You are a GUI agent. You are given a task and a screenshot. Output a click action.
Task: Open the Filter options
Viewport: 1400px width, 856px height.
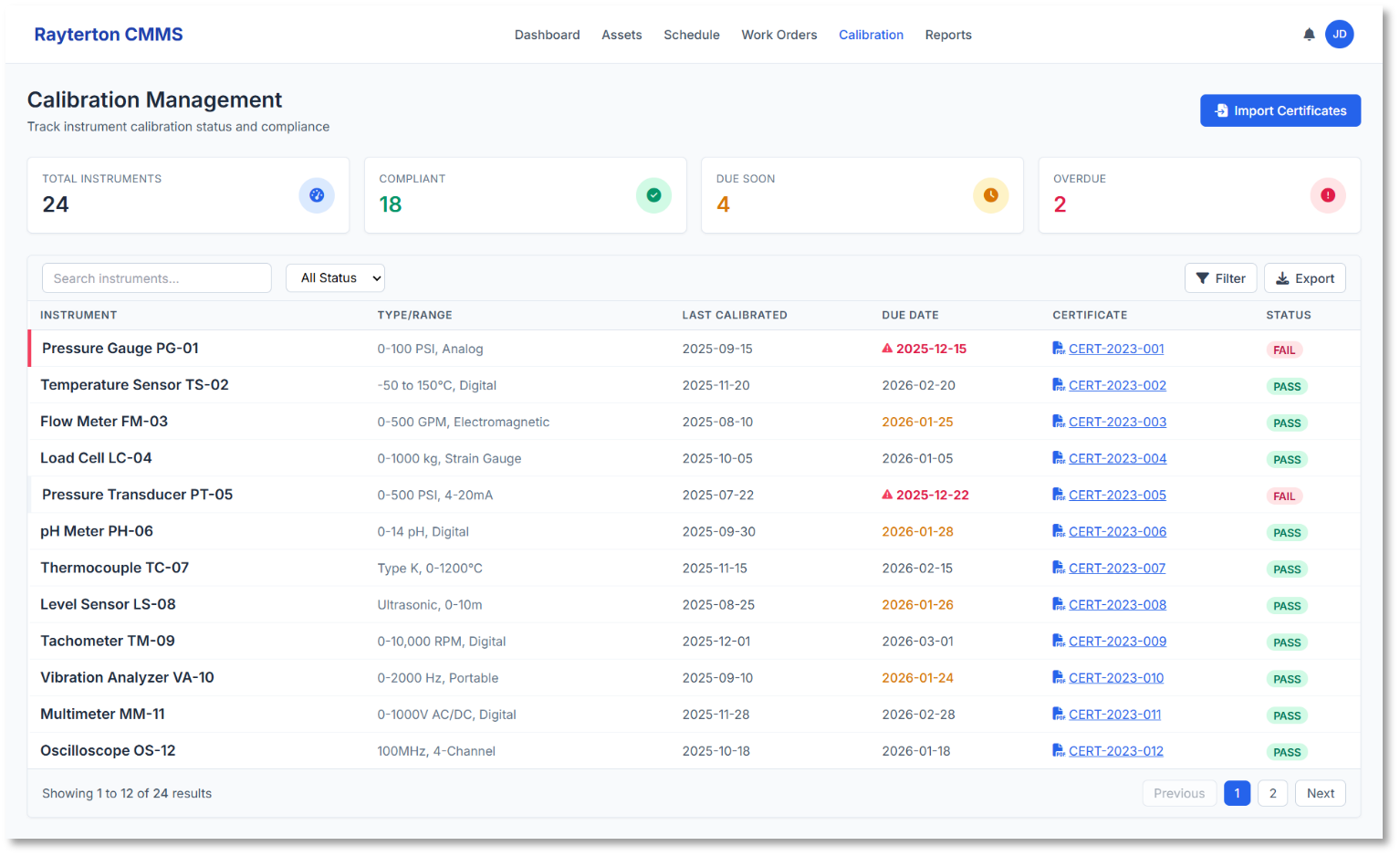[x=1220, y=278]
